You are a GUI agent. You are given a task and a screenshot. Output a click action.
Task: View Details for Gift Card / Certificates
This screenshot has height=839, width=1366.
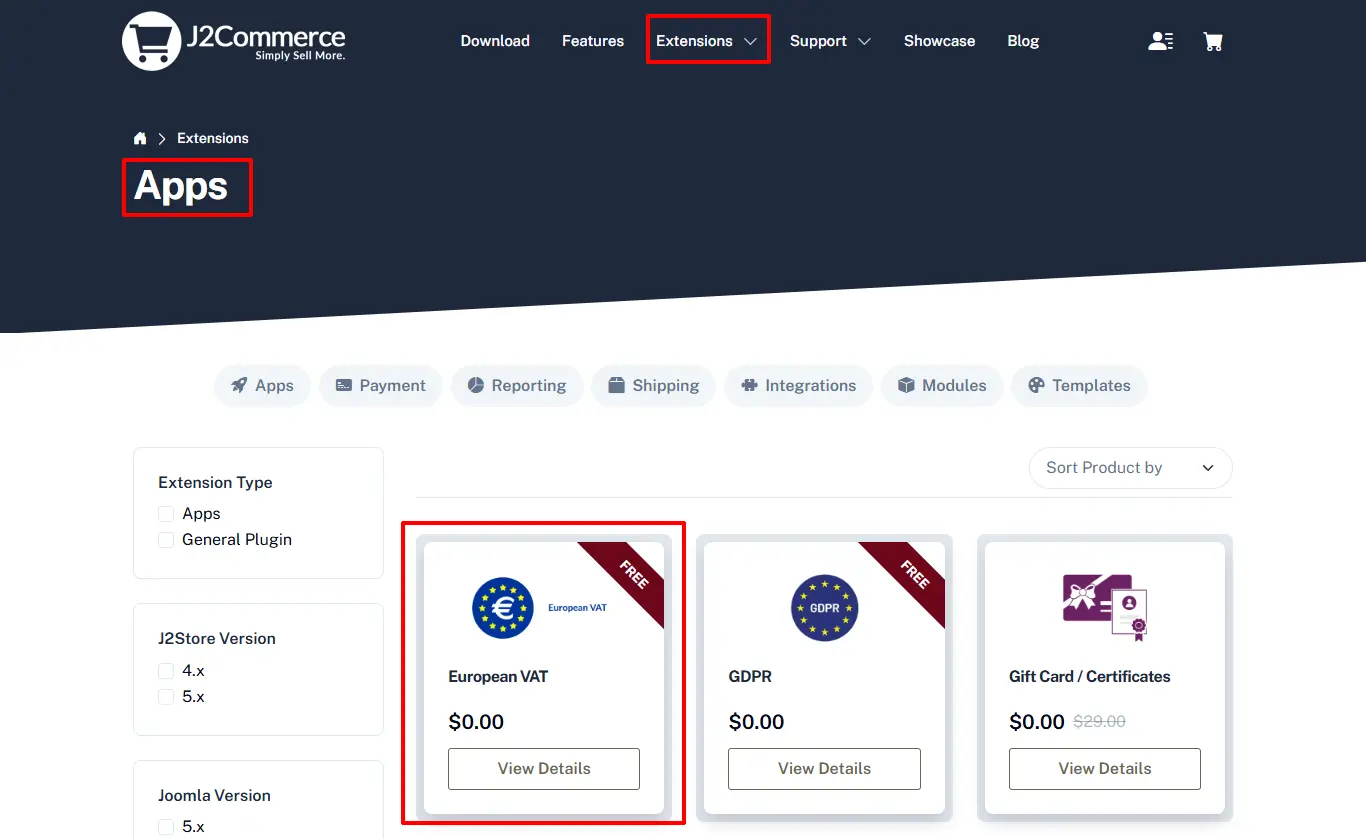(x=1105, y=769)
